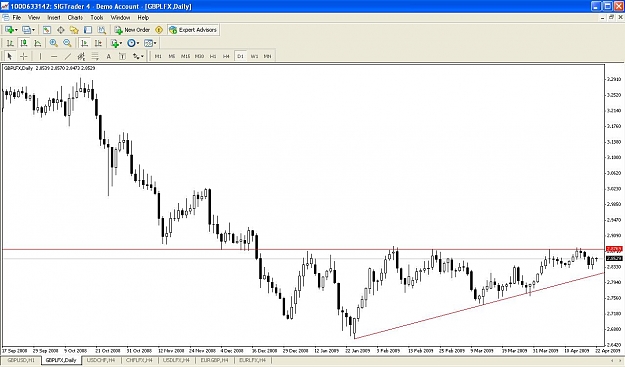Zoom in on the chart
The height and width of the screenshot is (367, 625).
point(53,43)
